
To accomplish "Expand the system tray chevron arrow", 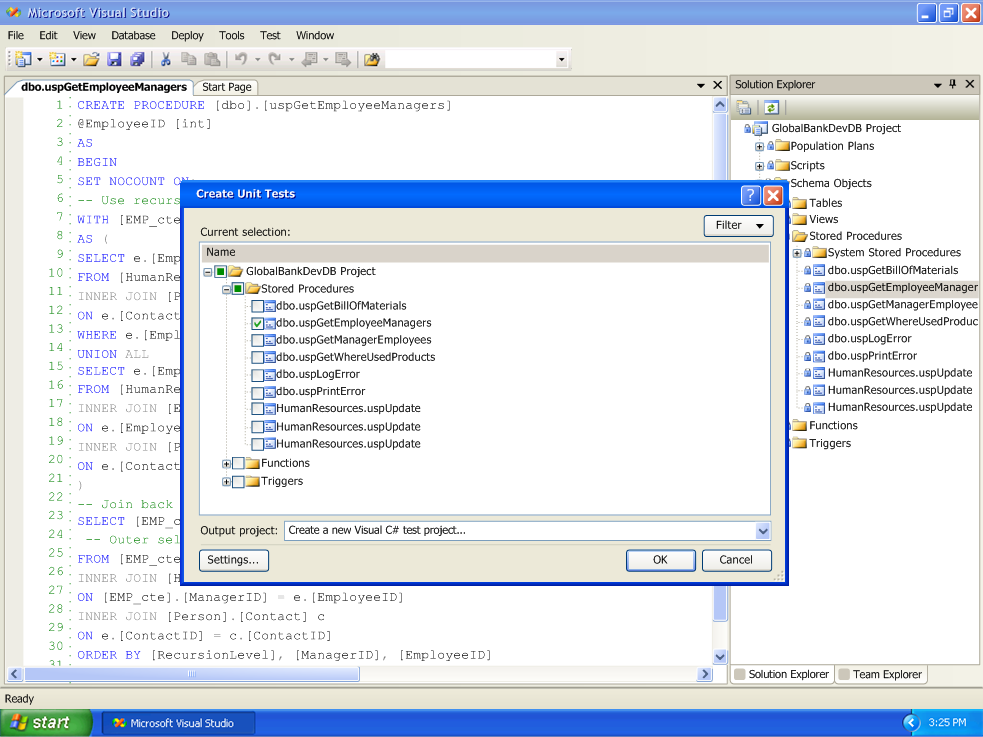I will pos(911,723).
